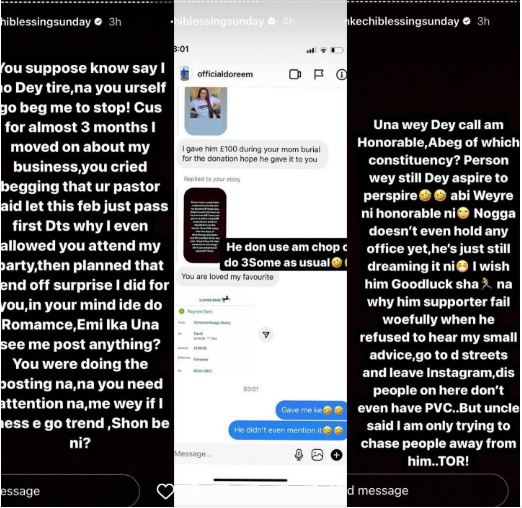This screenshot has width=522, height=508.
Task: Open the replied story thumbnail
Action: coord(205,226)
